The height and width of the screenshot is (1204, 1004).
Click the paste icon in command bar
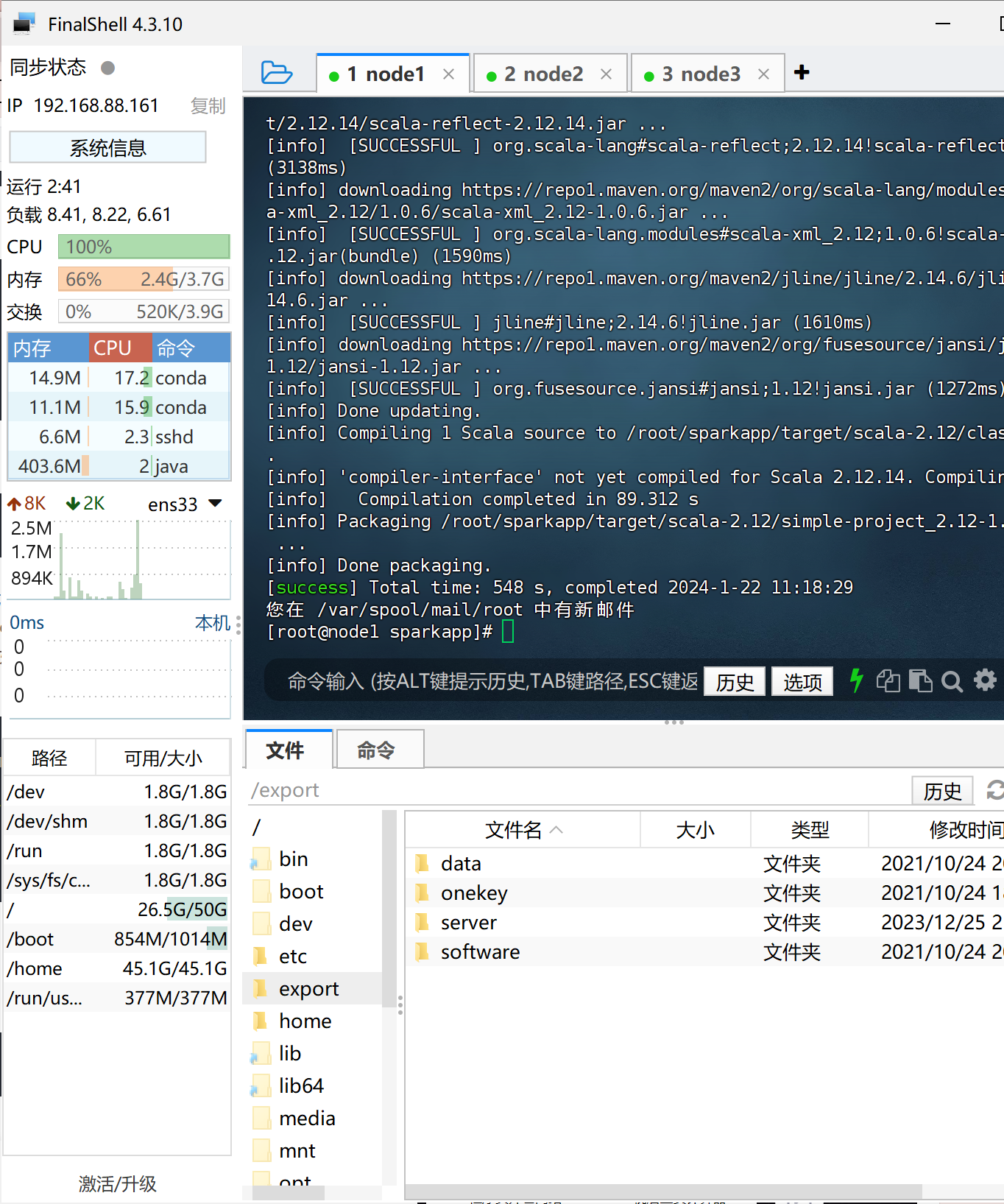pos(920,680)
